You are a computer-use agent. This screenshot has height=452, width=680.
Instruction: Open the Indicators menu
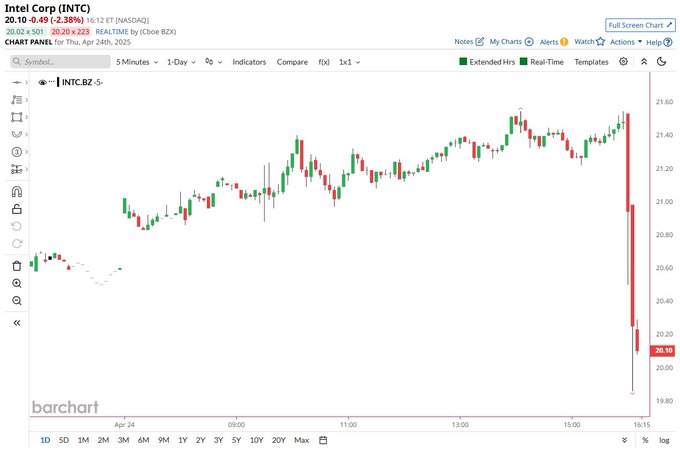[x=249, y=62]
